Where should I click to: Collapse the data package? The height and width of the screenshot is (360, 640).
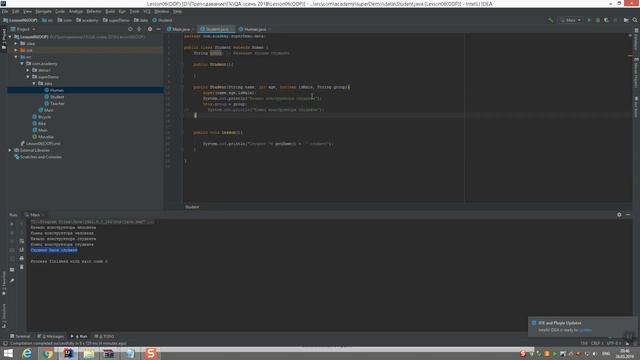point(34,83)
